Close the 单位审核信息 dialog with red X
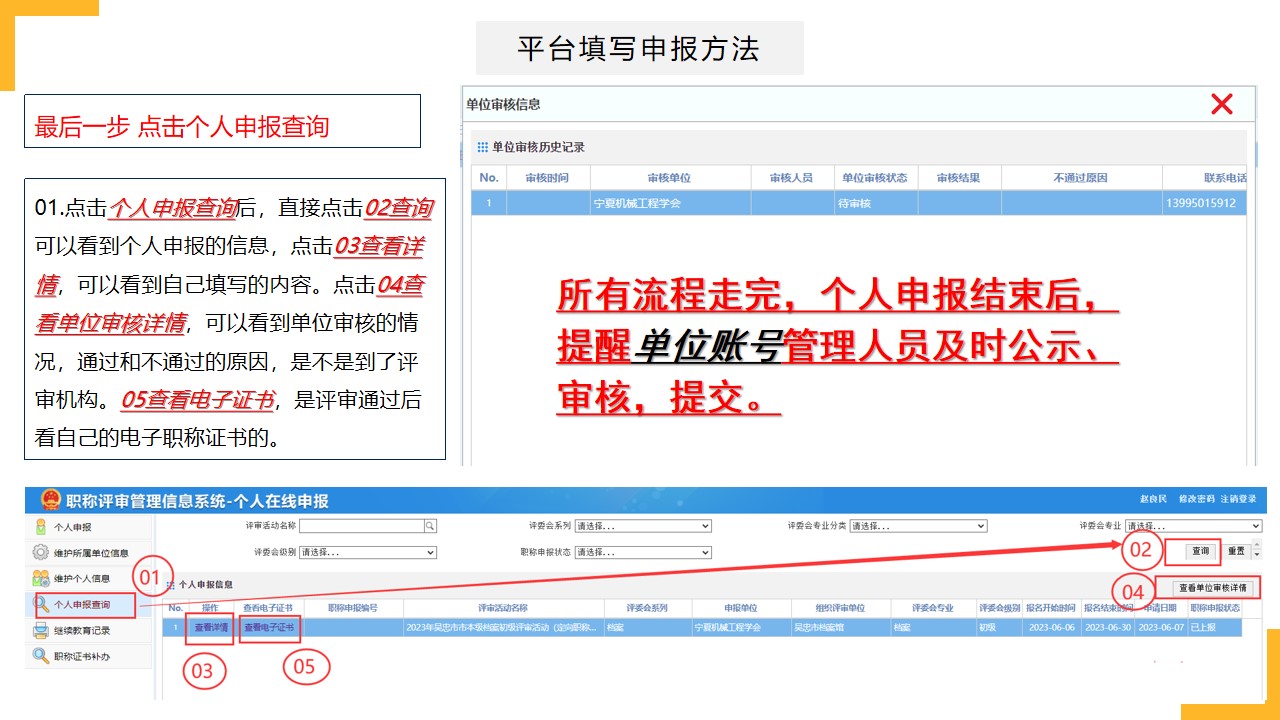 (1221, 104)
